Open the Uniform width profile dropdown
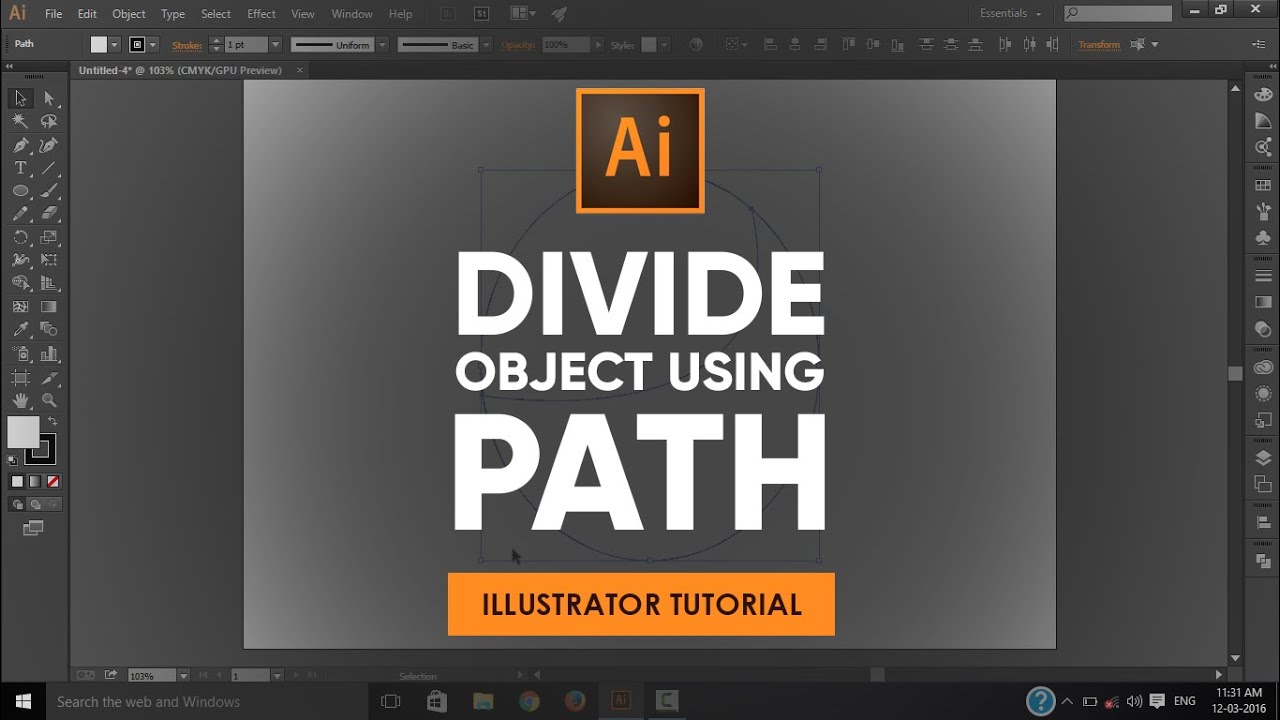Image resolution: width=1280 pixels, height=720 pixels. coord(381,45)
